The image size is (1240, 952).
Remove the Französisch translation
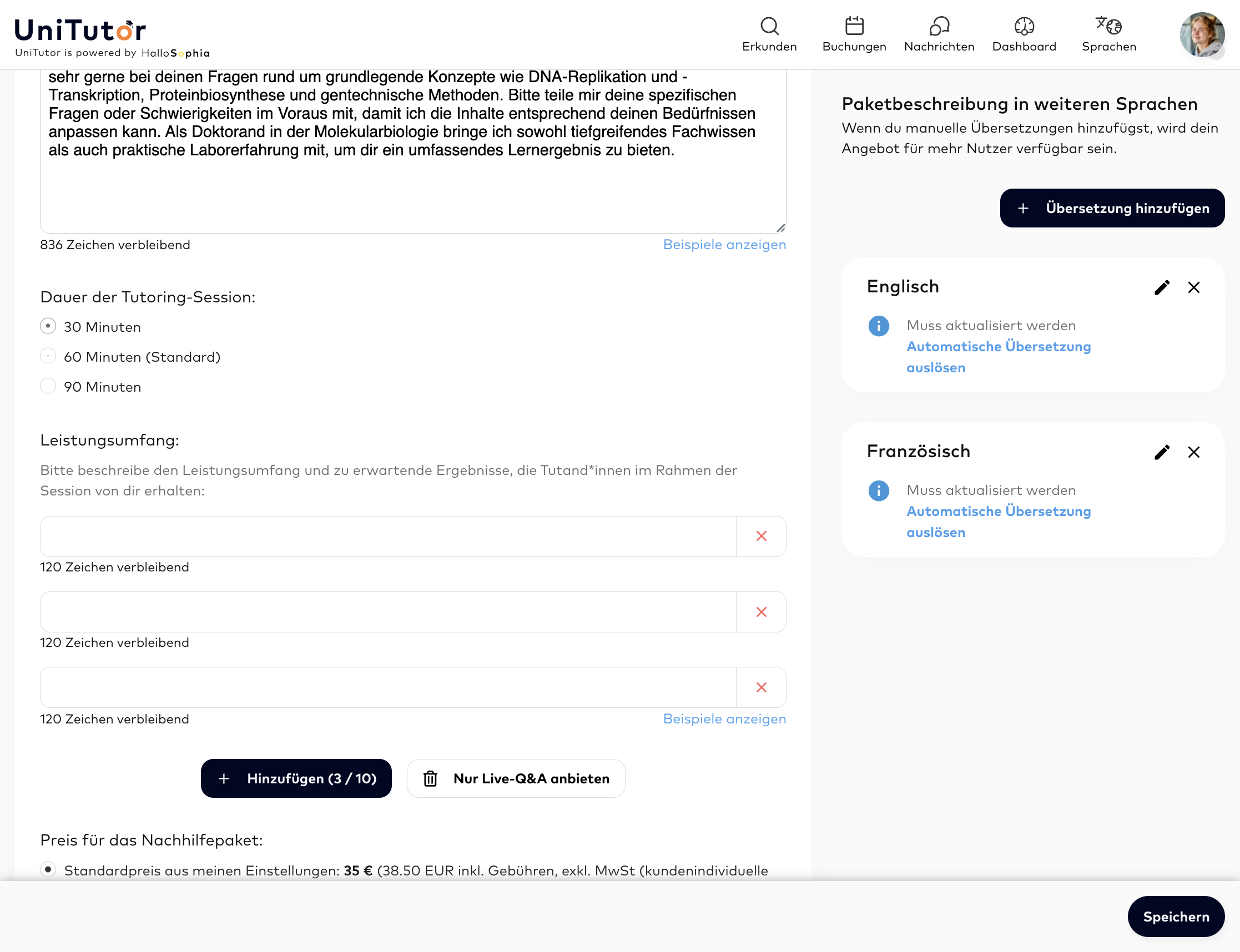[x=1193, y=452]
